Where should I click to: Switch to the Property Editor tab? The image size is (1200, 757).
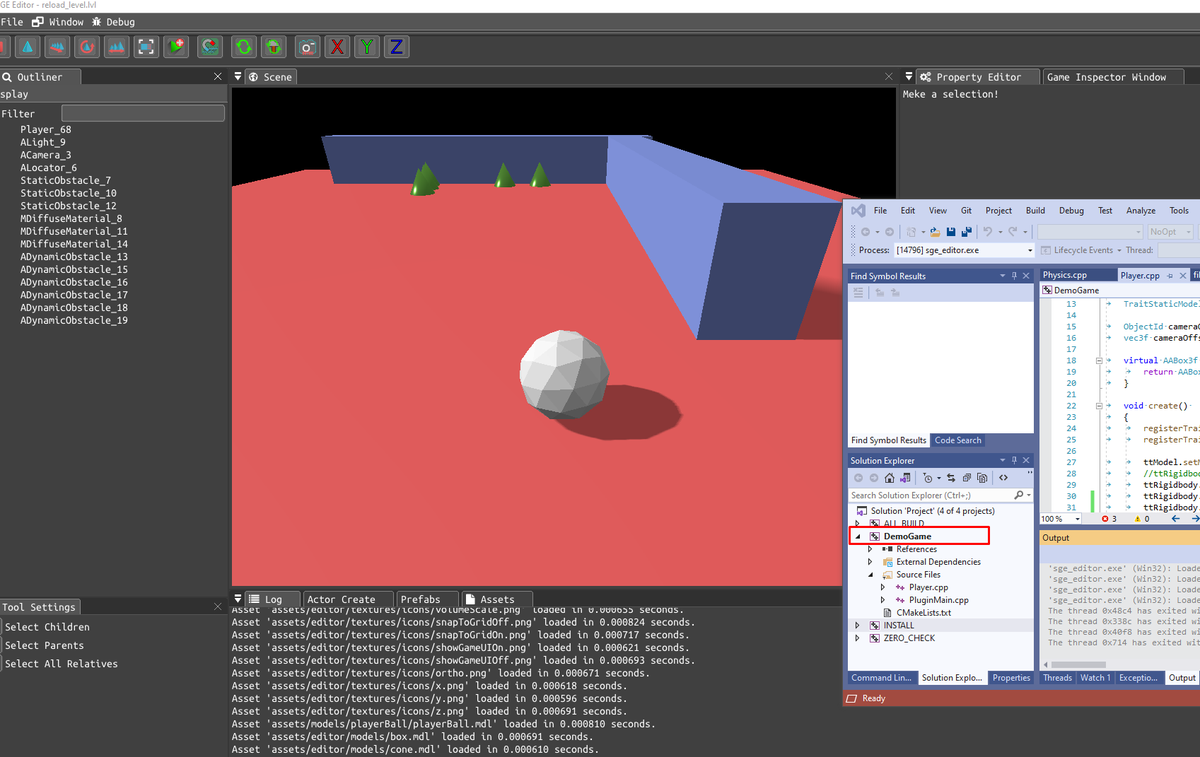click(x=978, y=77)
